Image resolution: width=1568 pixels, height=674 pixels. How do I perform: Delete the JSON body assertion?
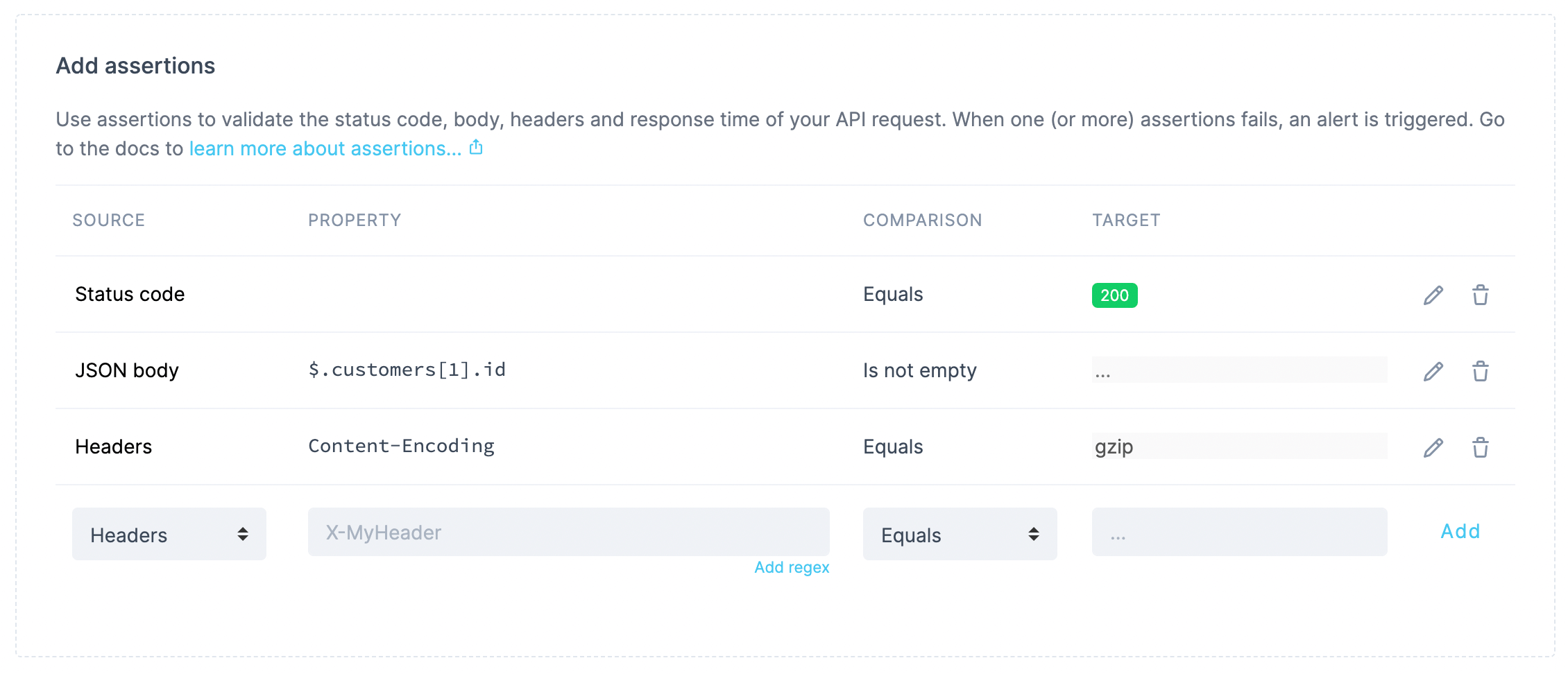[1481, 371]
